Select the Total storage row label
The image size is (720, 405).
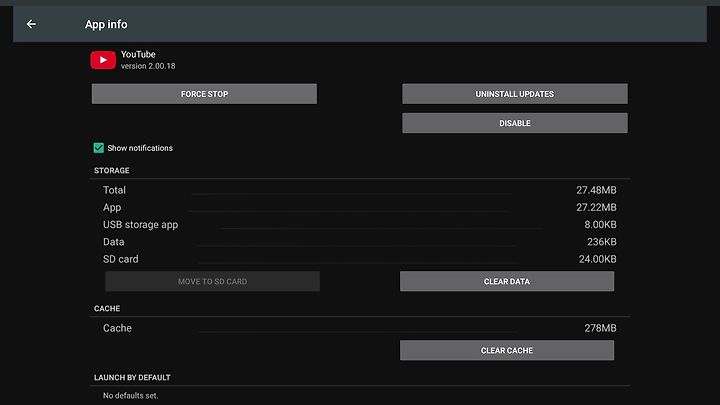point(114,190)
